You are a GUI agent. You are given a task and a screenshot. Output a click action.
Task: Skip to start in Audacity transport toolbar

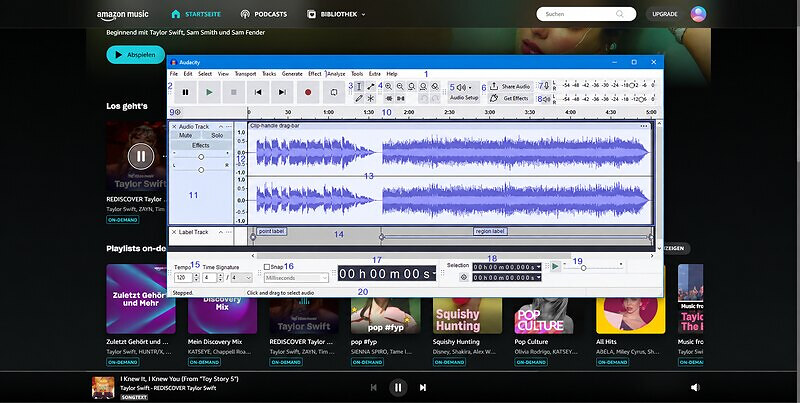pyautogui.click(x=258, y=92)
